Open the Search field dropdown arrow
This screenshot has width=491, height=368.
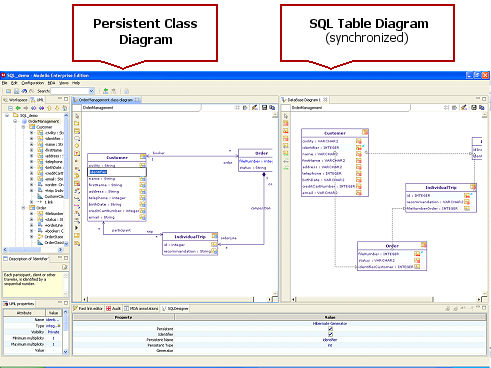coord(91,91)
